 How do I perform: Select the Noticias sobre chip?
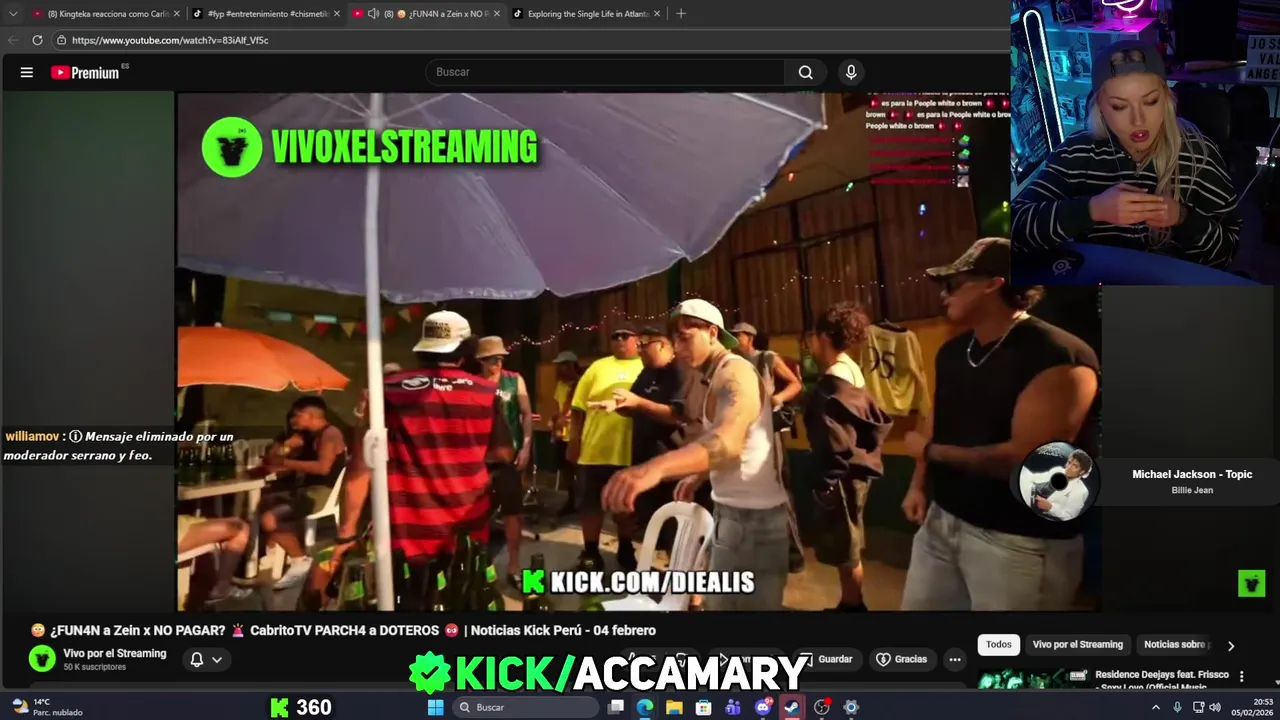pos(1177,645)
